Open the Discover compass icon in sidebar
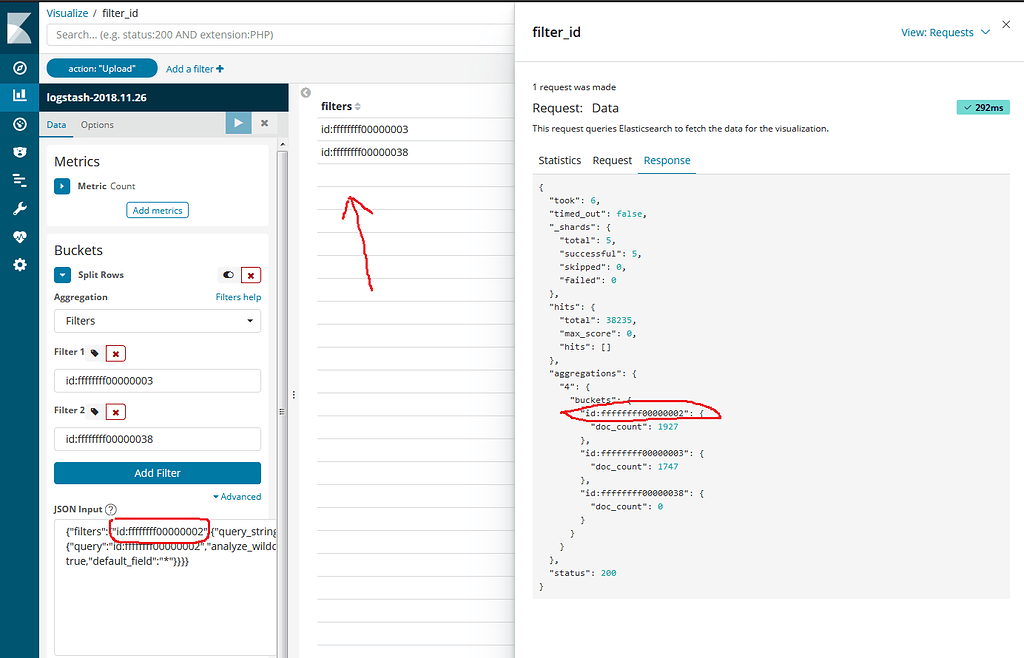The height and width of the screenshot is (658, 1024). (20, 68)
